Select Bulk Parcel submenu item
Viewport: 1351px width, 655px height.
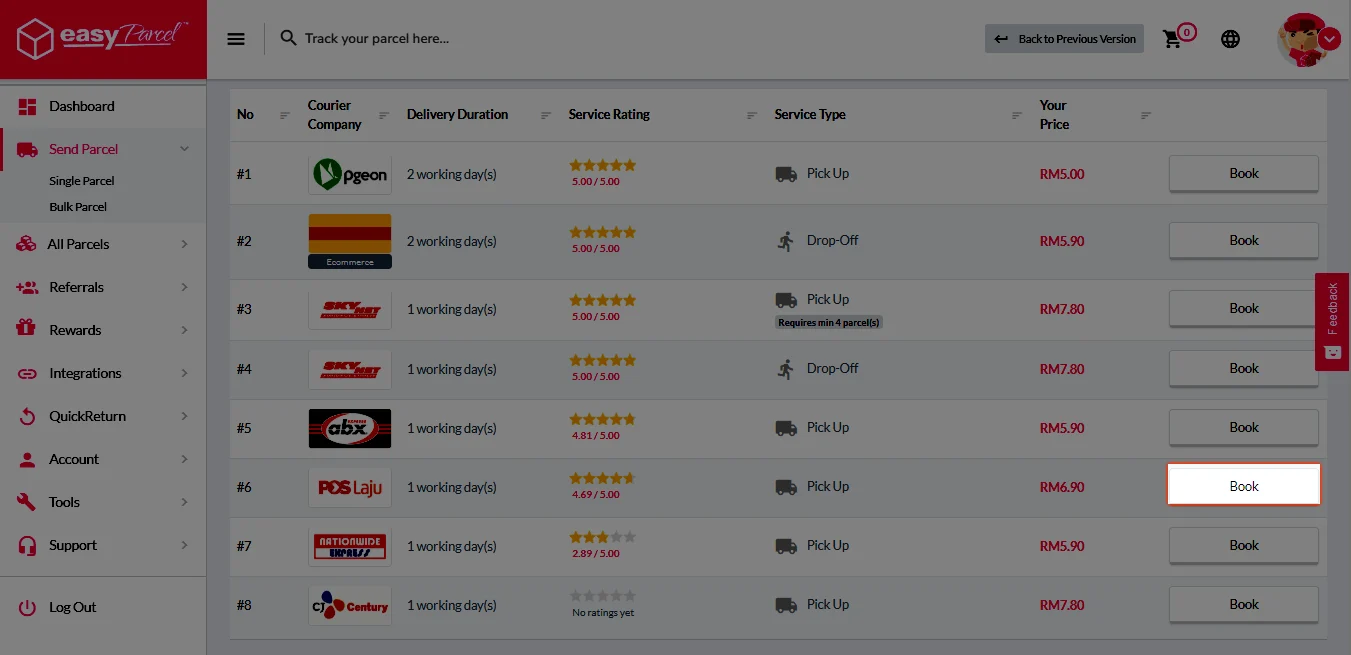pos(78,207)
